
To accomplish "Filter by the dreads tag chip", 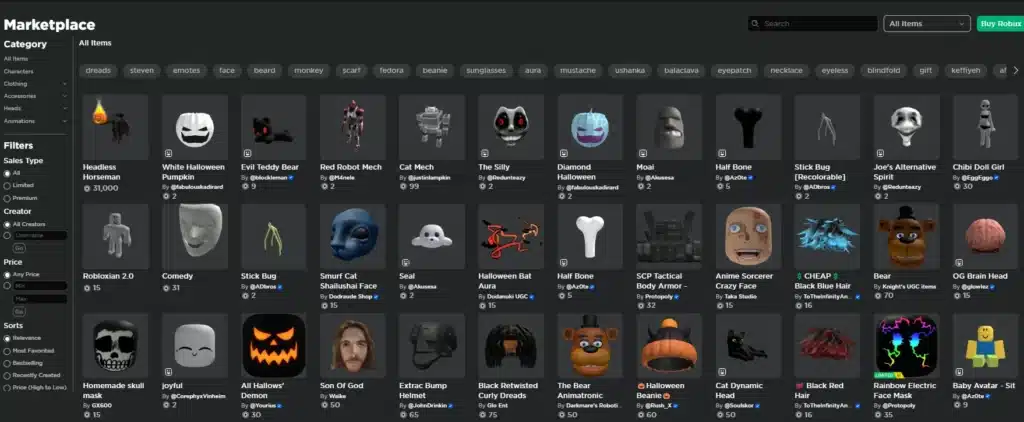I will coord(98,71).
